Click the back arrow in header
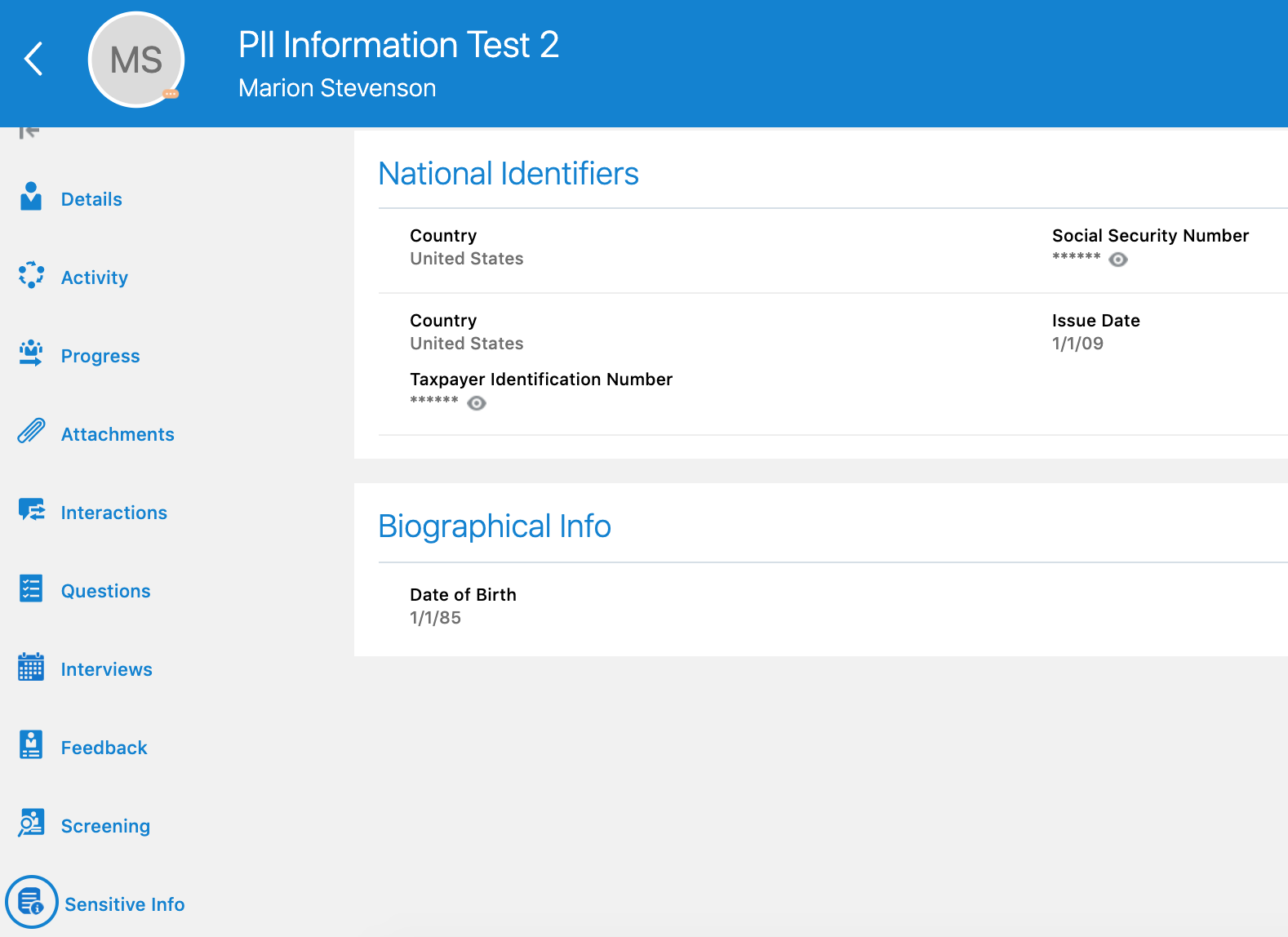Image resolution: width=1288 pixels, height=937 pixels. (33, 59)
